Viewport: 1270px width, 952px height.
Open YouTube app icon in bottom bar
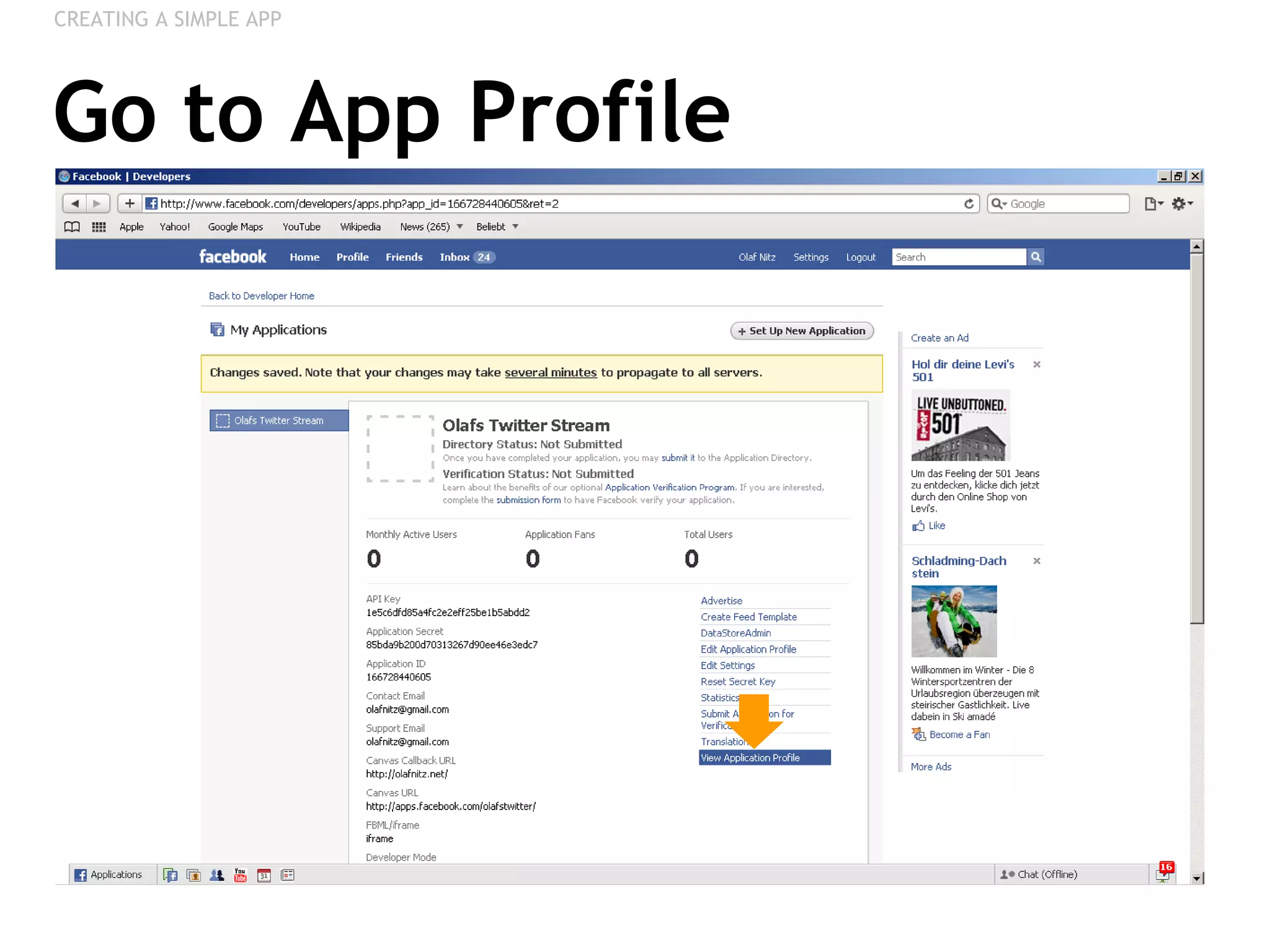tap(240, 875)
